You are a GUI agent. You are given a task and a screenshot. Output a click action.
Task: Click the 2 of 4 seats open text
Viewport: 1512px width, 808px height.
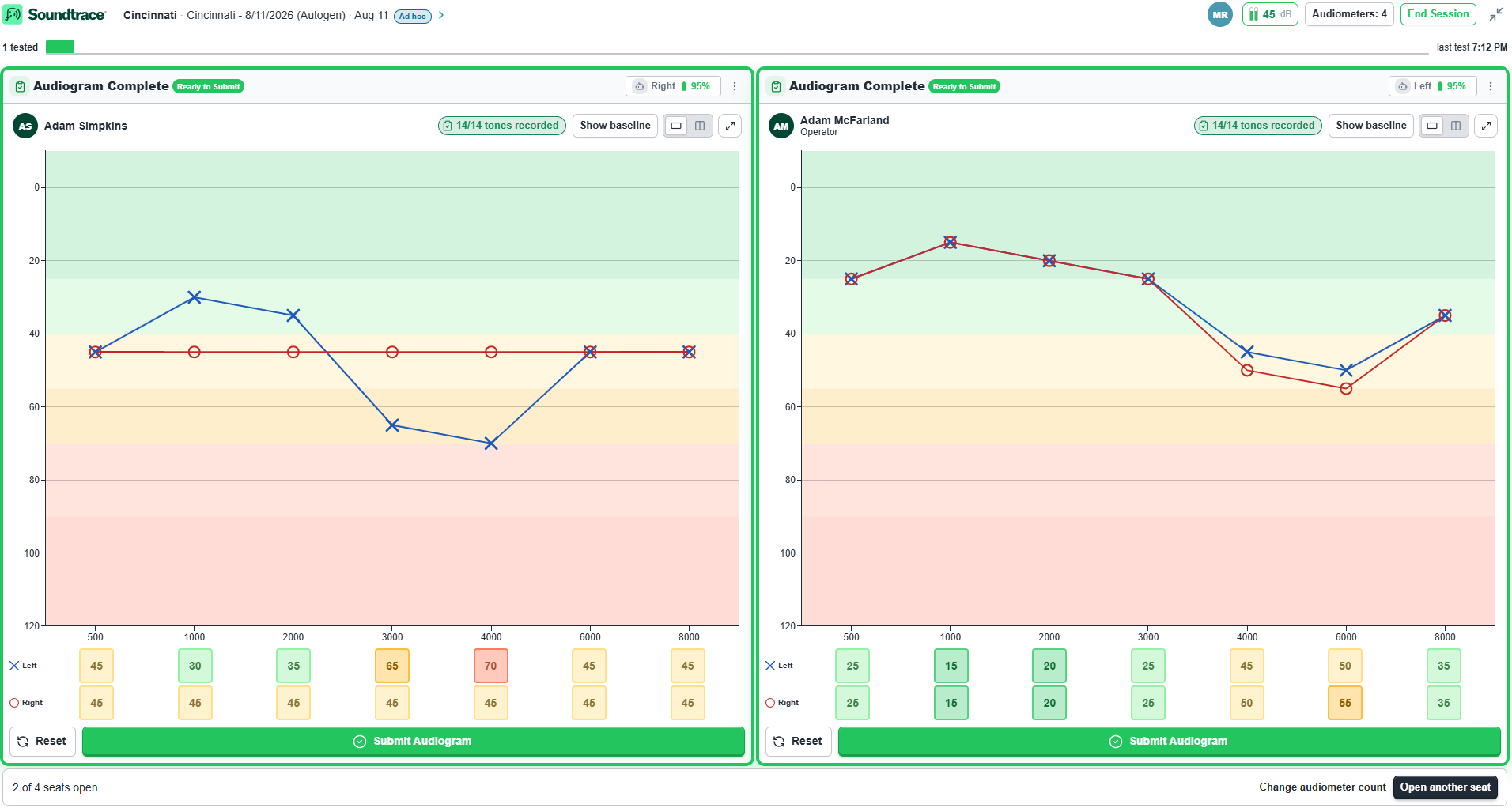(56, 787)
